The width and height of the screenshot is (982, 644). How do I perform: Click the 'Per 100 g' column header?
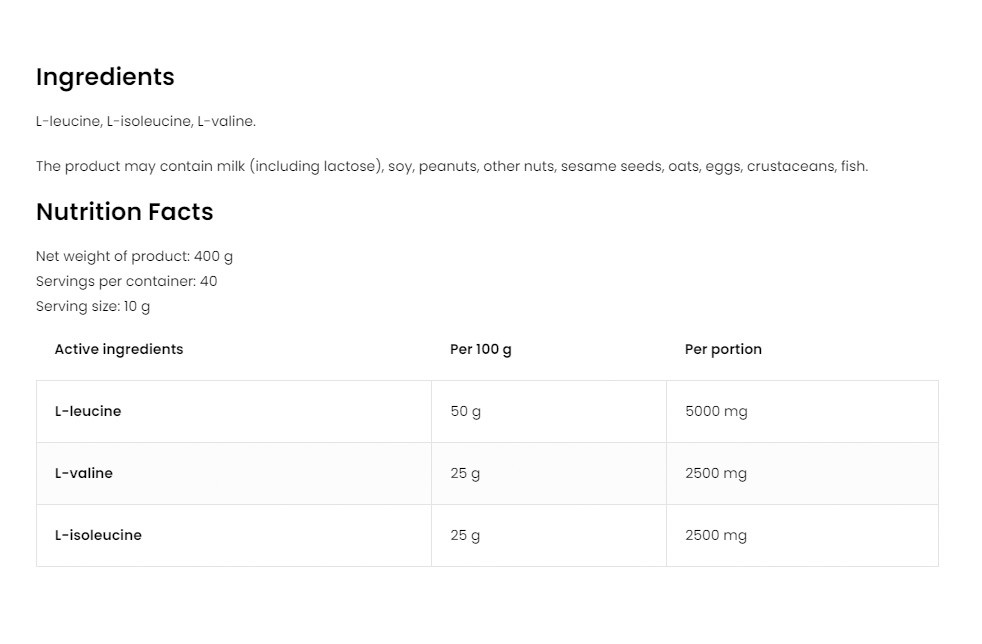481,349
